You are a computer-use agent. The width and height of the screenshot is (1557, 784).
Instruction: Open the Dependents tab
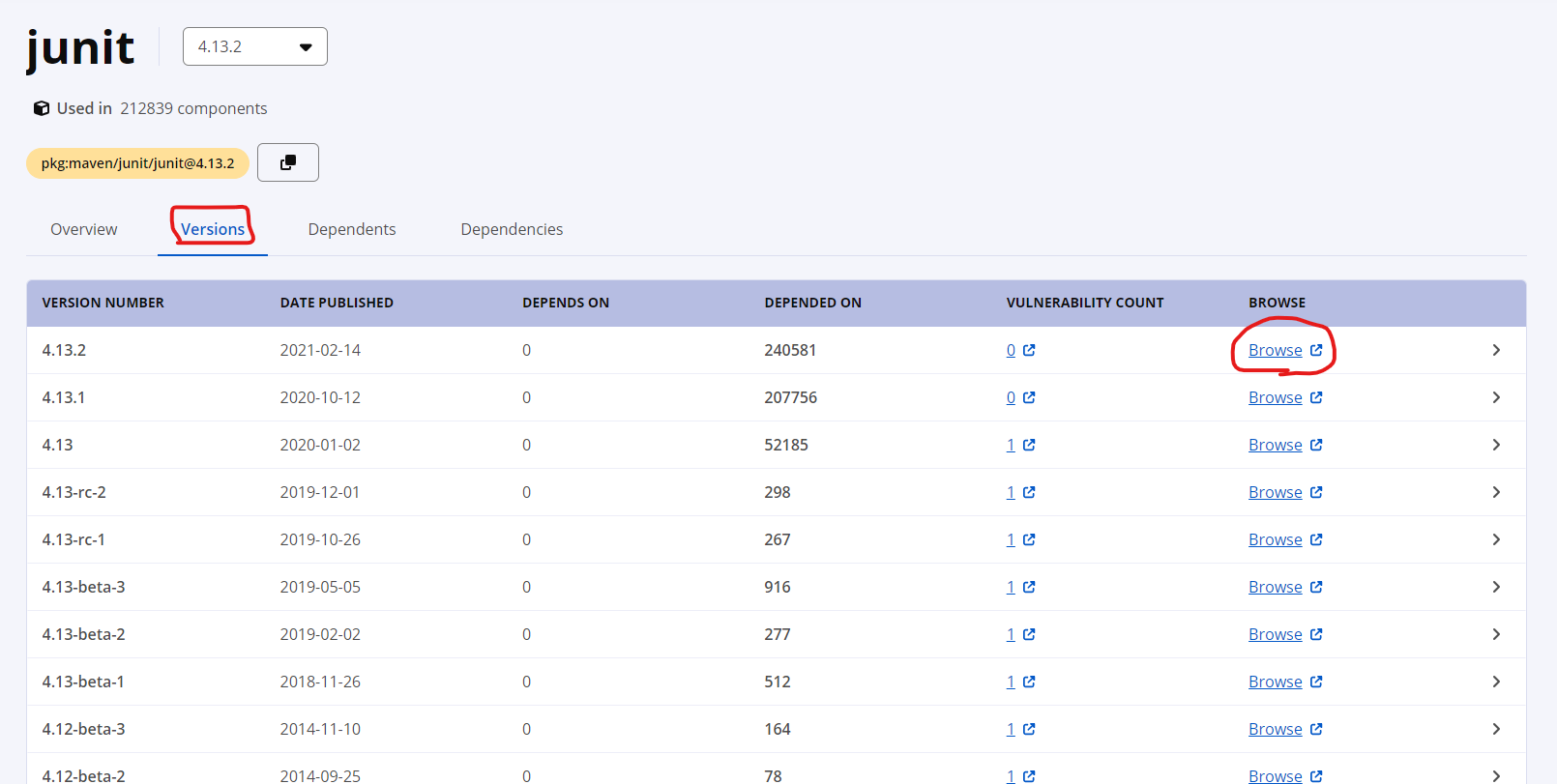[x=352, y=229]
